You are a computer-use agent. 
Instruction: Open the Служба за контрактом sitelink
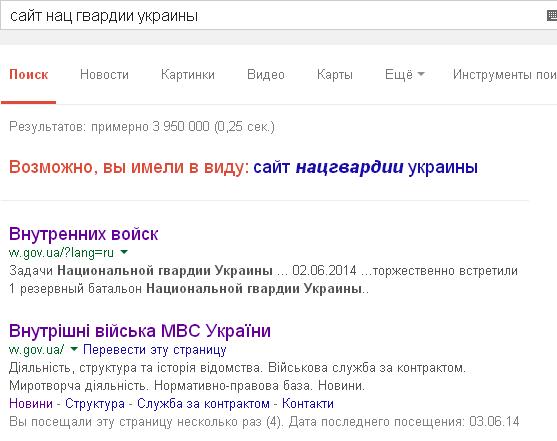pyautogui.click(x=203, y=404)
